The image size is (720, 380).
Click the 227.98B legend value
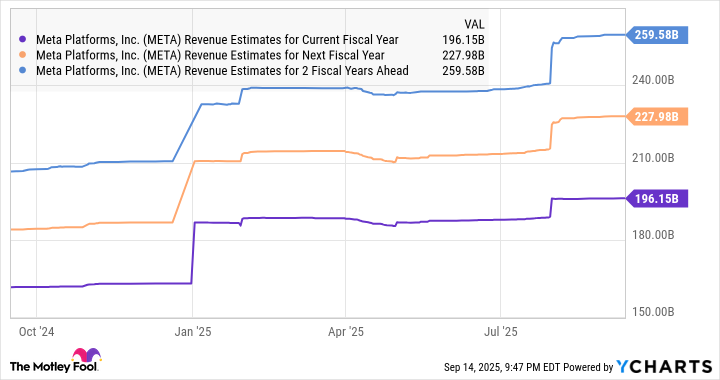point(463,55)
